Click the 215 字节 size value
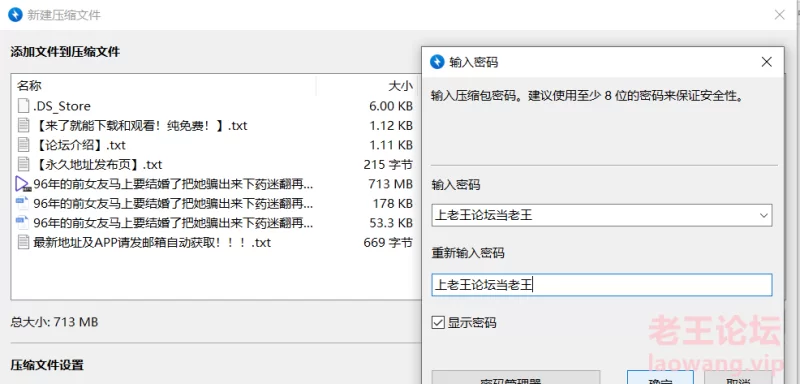 [388, 164]
